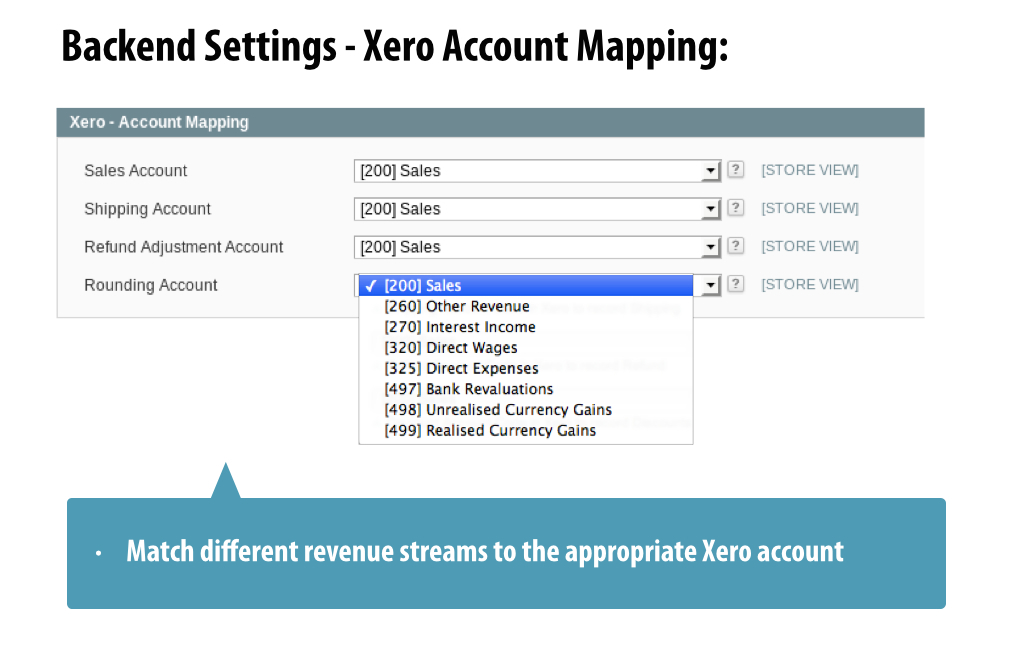The height and width of the screenshot is (664, 1018).
Task: Click the Rounding Account dropdown arrow
Action: [x=710, y=286]
